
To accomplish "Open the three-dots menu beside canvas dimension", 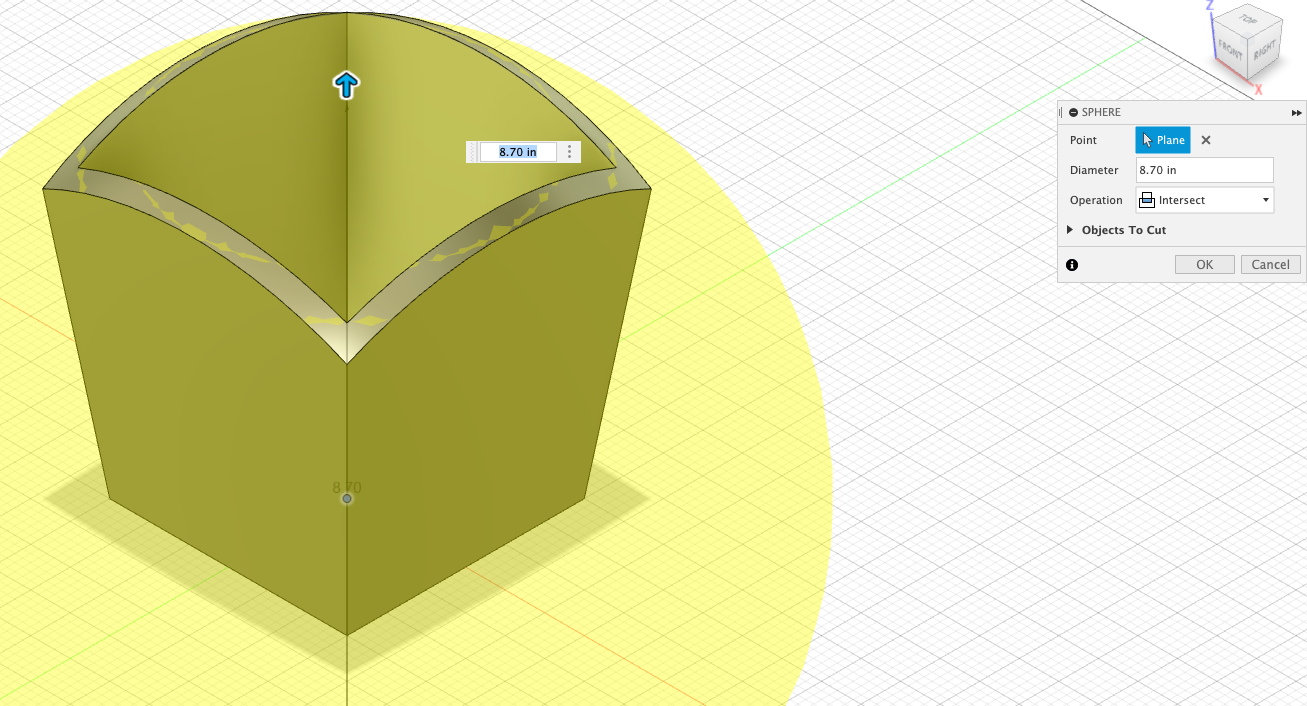I will pos(569,152).
